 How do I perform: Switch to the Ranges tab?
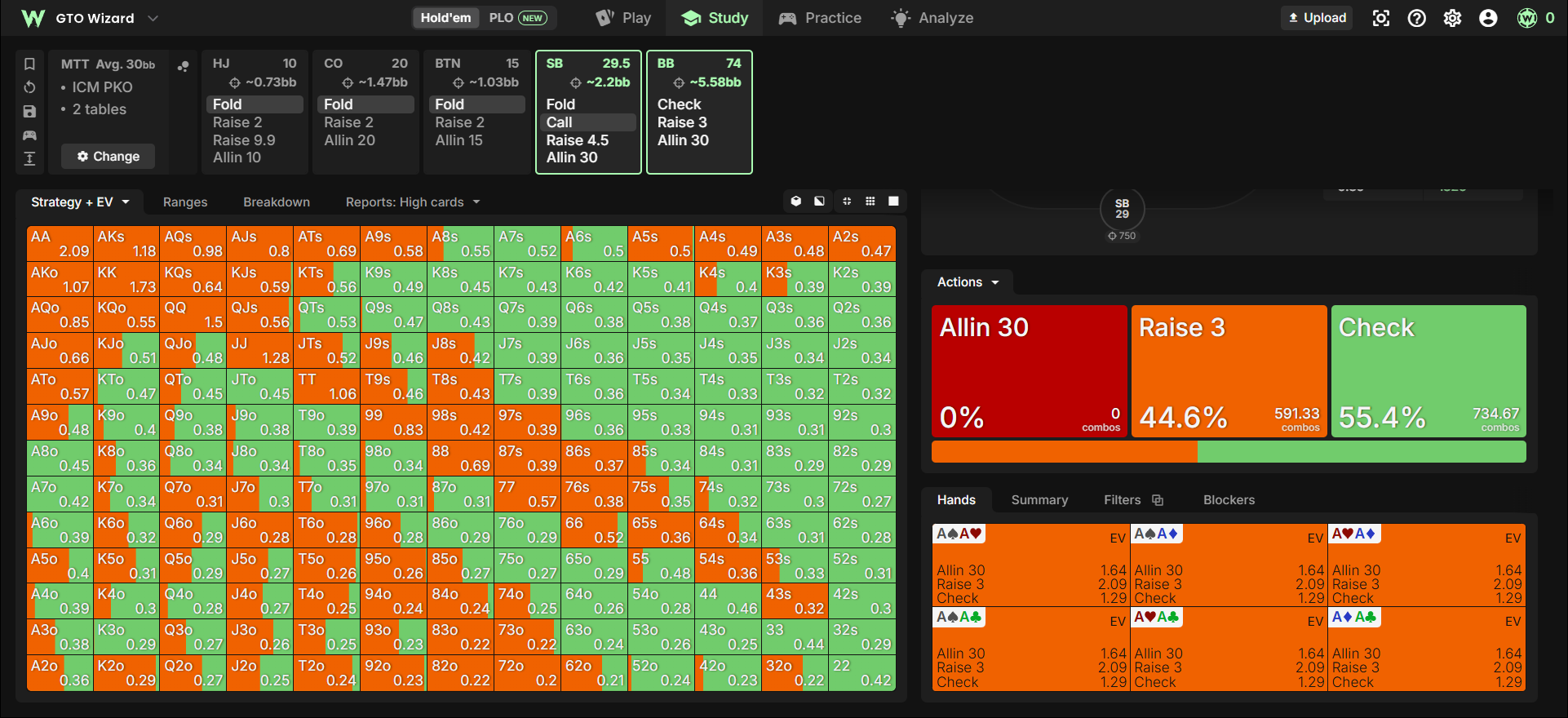coord(185,202)
